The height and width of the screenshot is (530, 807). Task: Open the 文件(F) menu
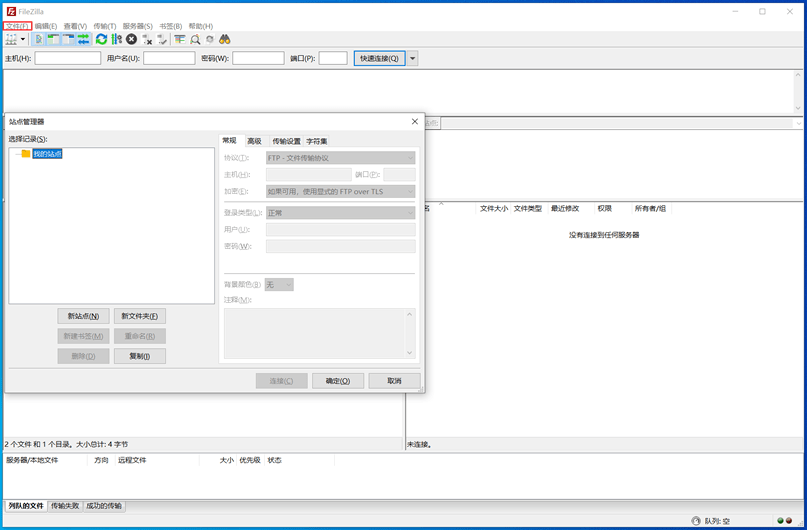[x=17, y=26]
